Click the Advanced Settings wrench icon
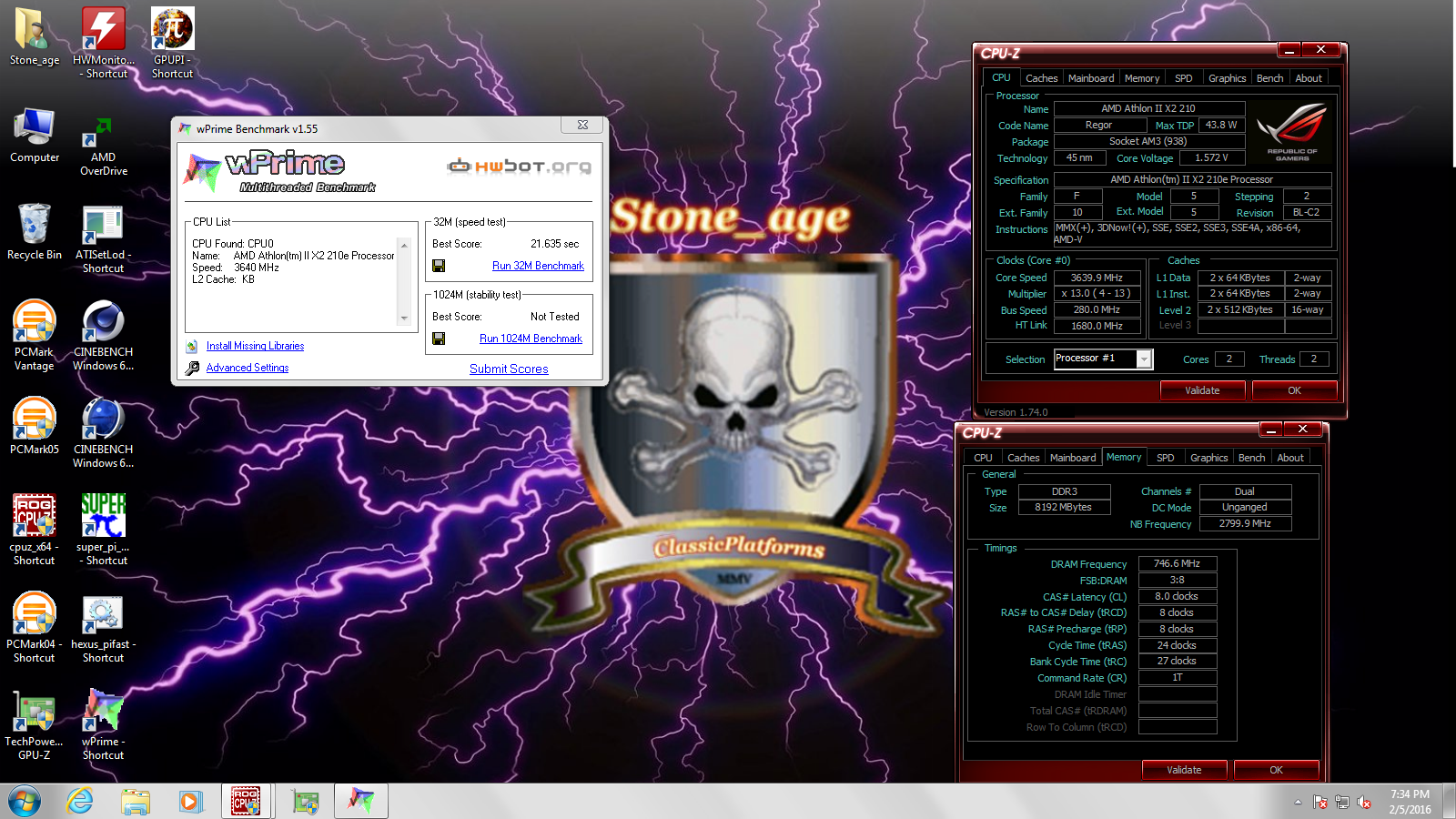 (x=192, y=368)
